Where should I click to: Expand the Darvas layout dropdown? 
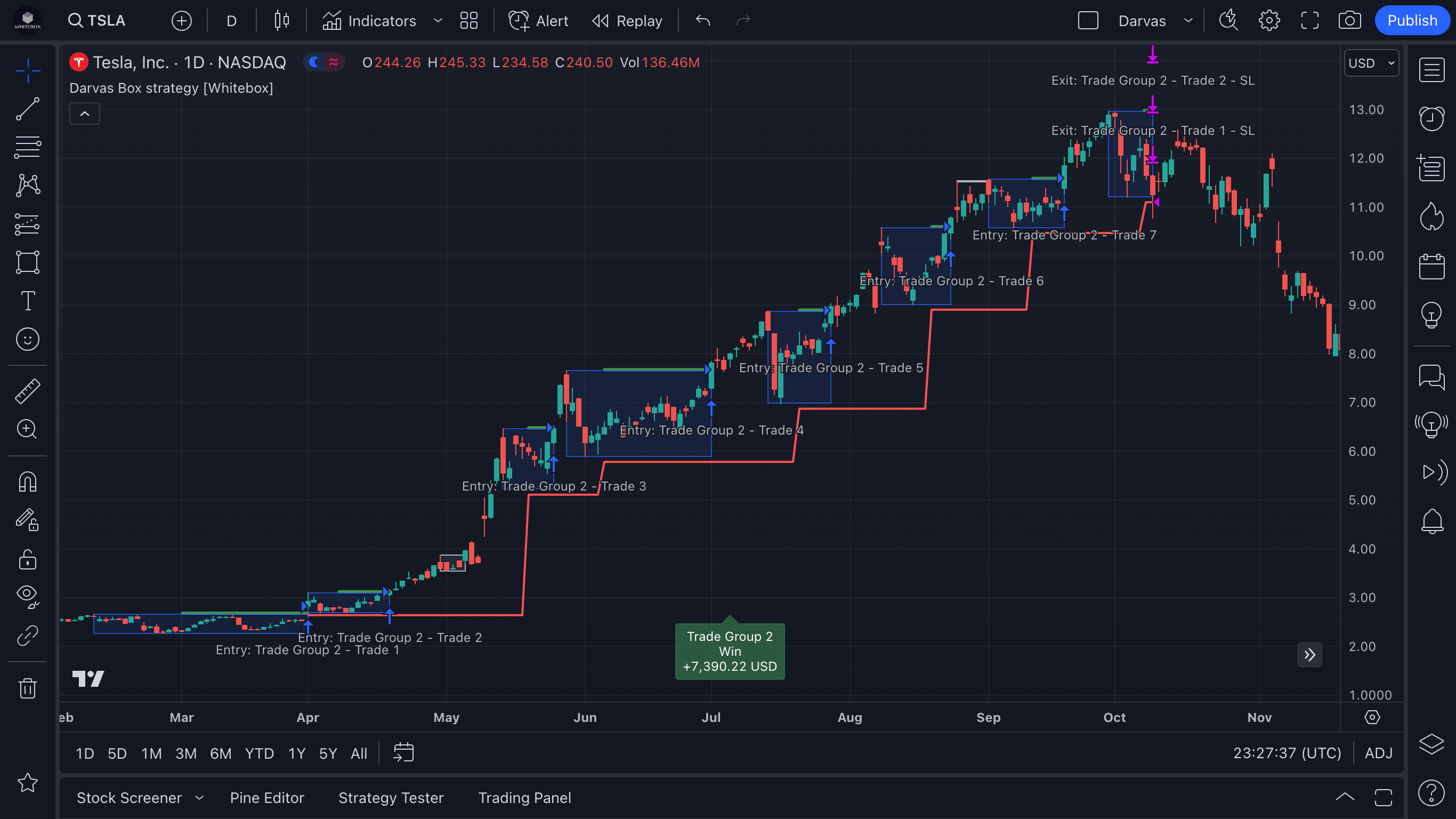(1188, 20)
